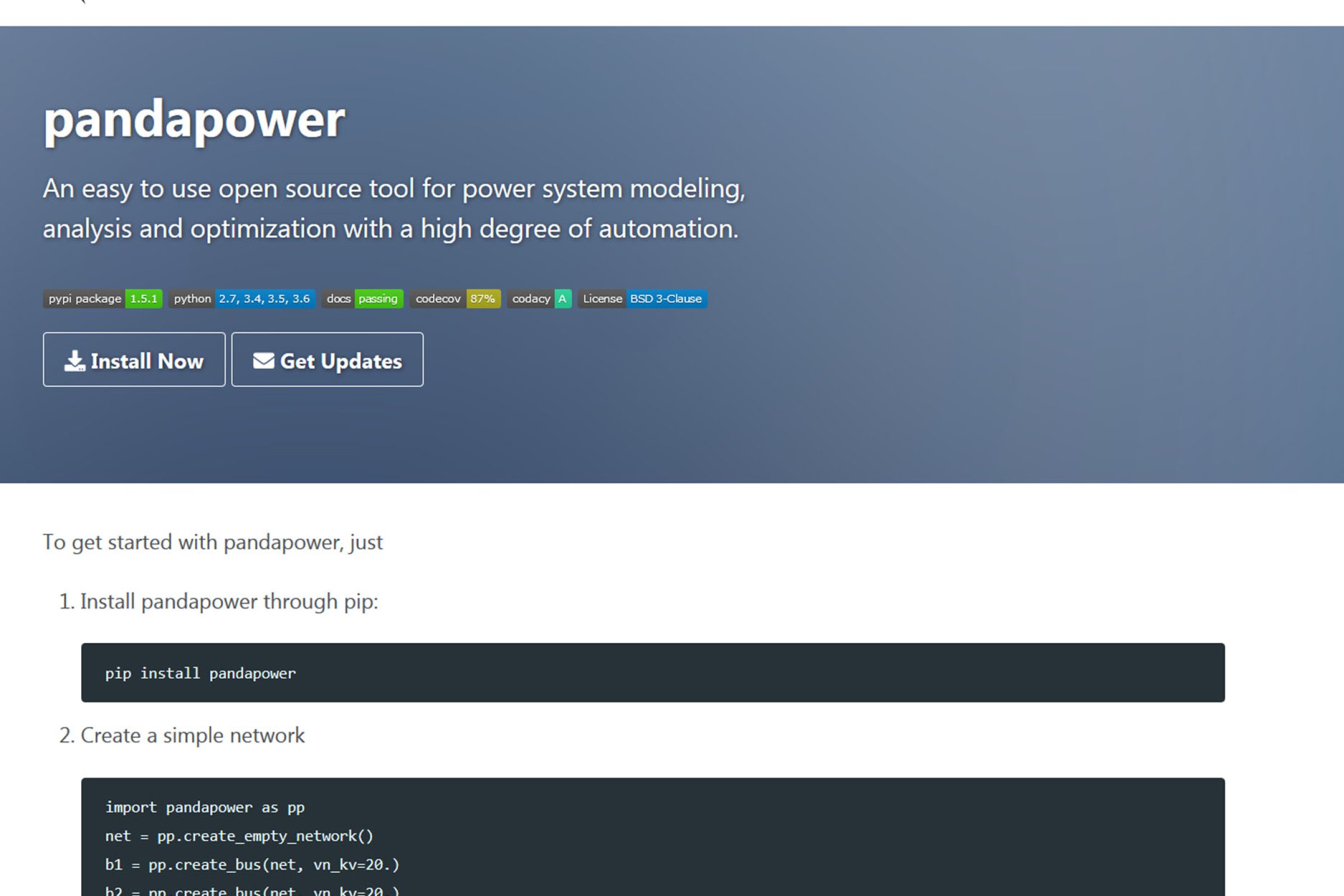Open the License BSD 3-Clause badge
Screen dimensions: 1344x896
pyautogui.click(x=642, y=299)
